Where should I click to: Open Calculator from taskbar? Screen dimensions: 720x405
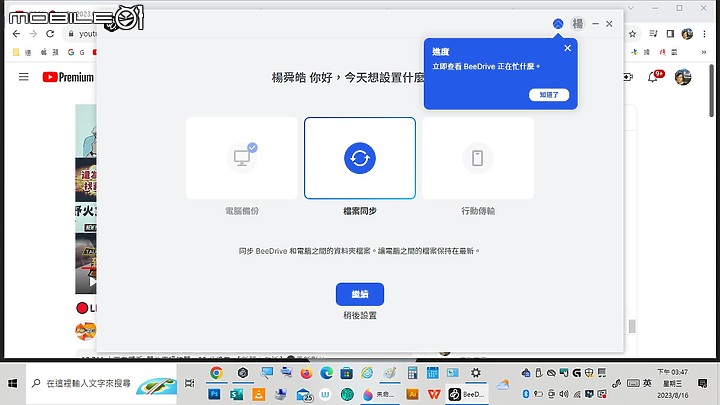412,373
